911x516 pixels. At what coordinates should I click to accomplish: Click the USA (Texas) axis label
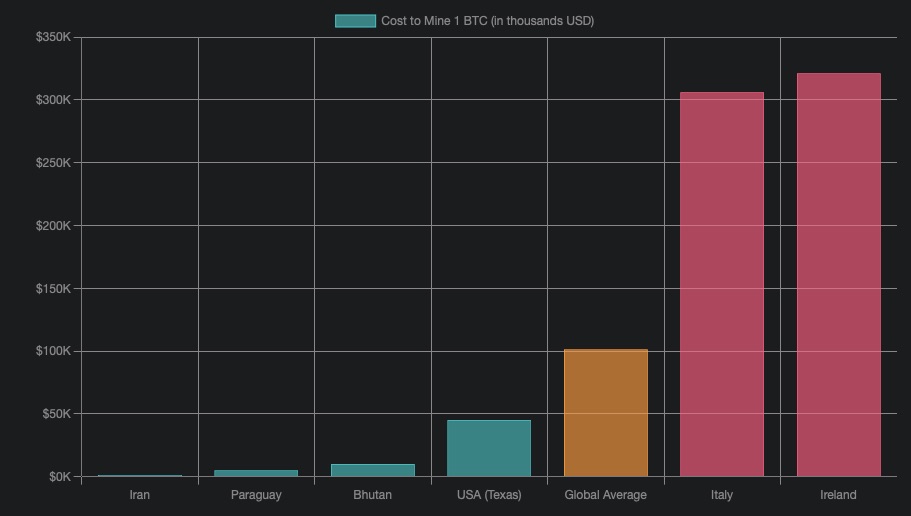[x=489, y=495]
